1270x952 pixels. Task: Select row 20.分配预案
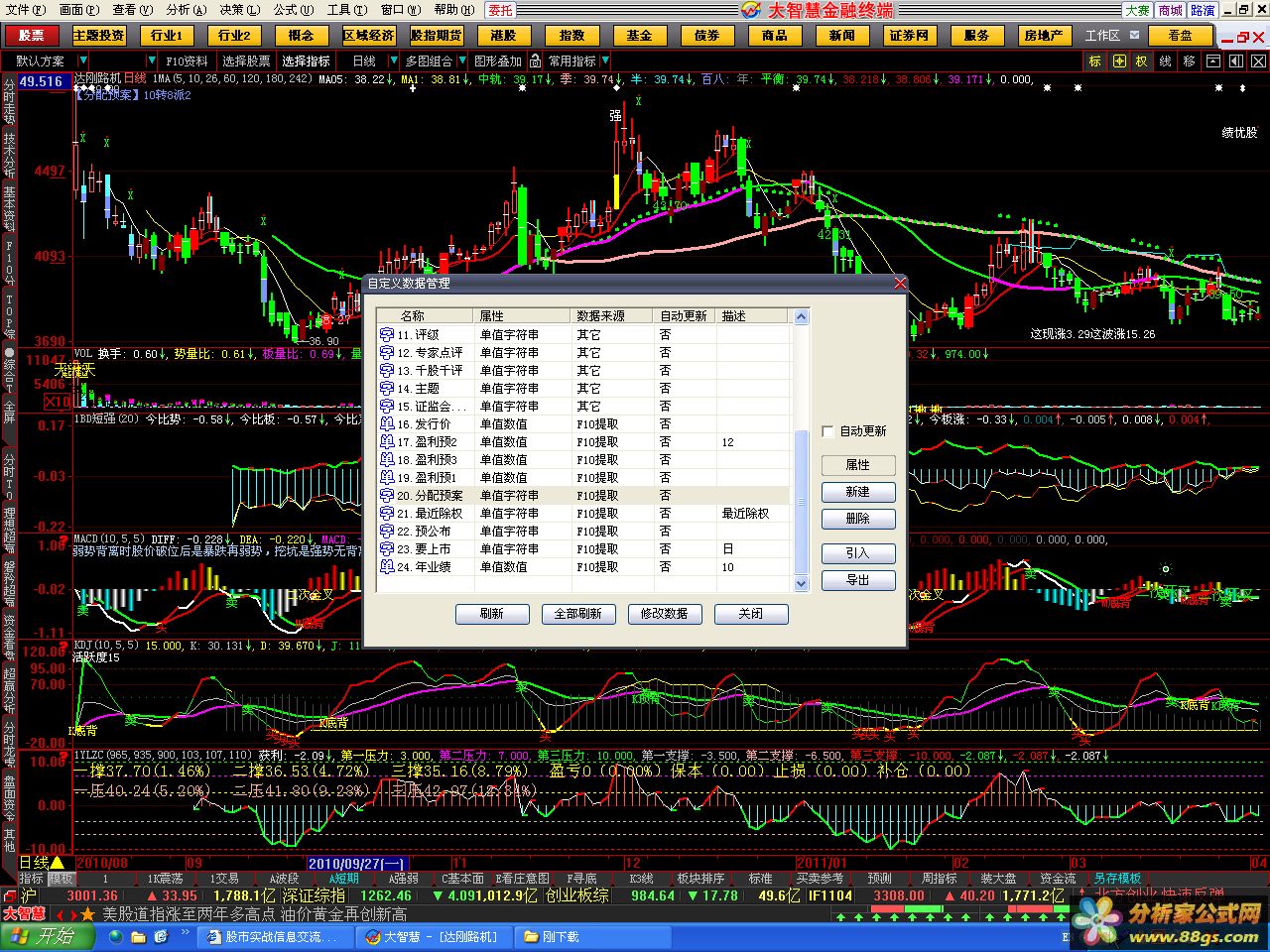pos(584,495)
